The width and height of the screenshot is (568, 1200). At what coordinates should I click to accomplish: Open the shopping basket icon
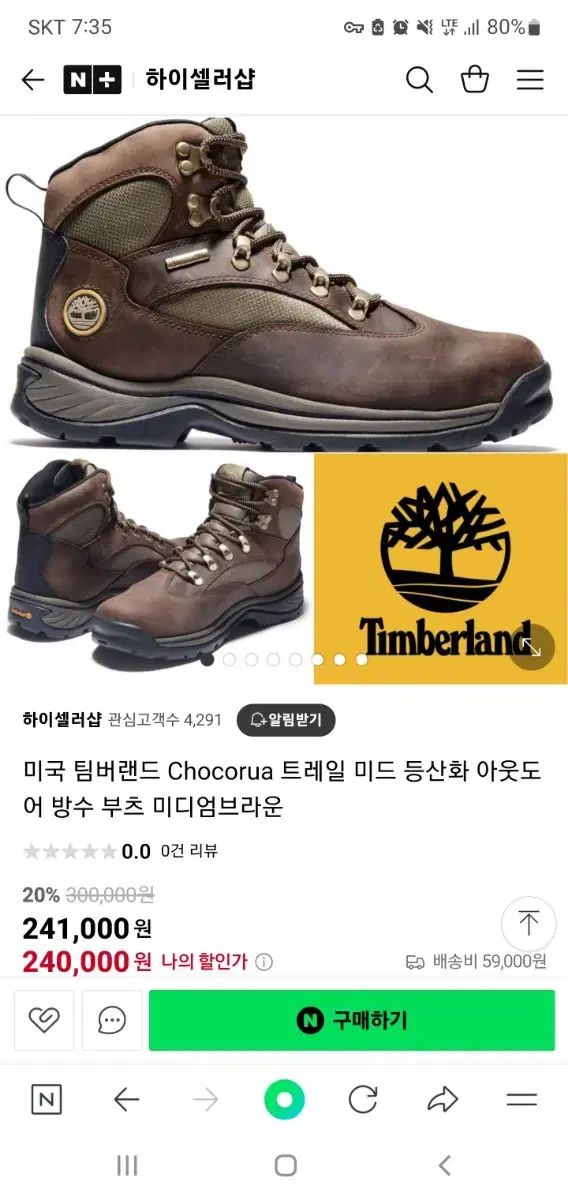(x=475, y=80)
